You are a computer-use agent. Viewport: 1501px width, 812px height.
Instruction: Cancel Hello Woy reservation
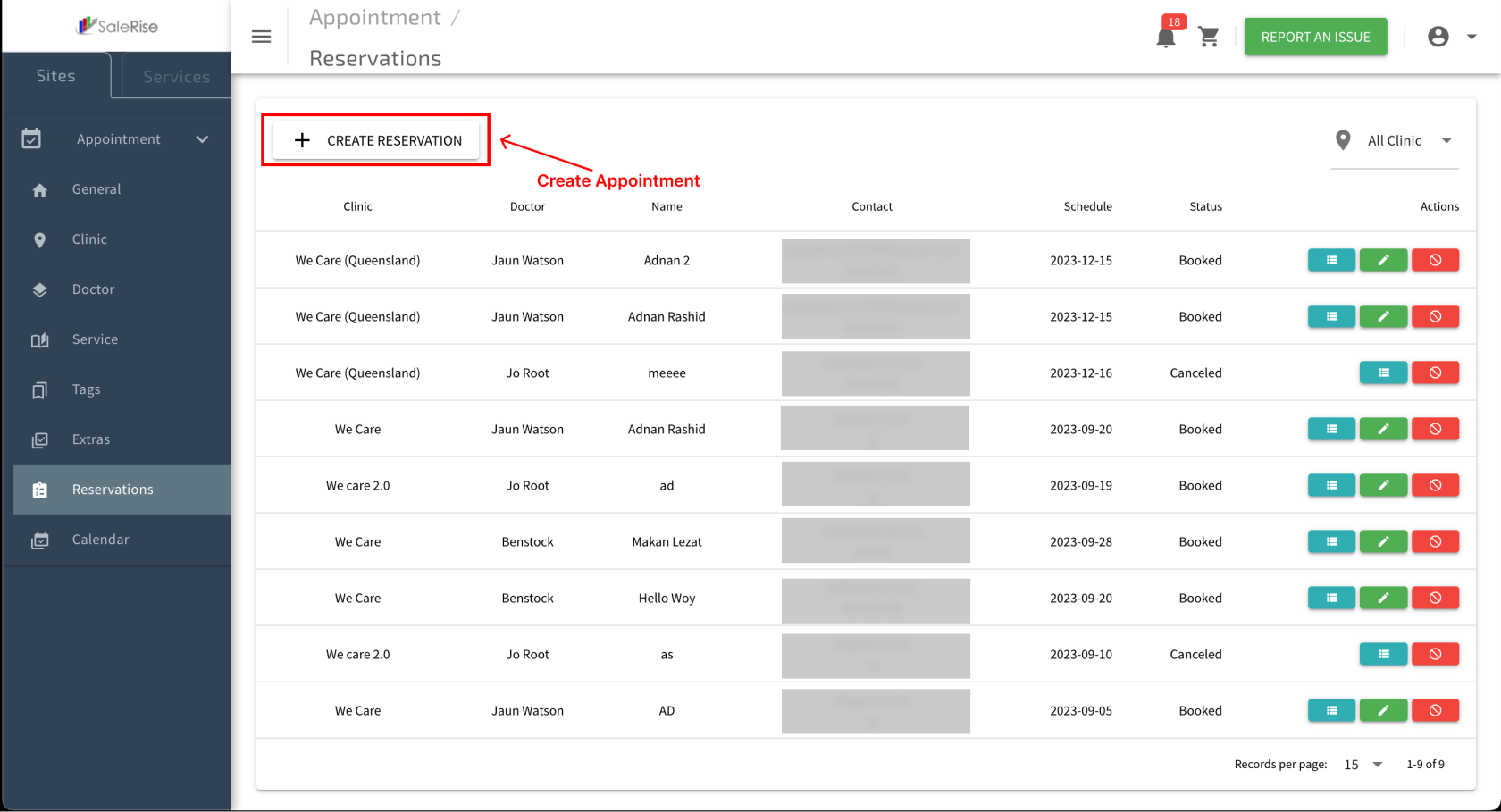(x=1435, y=598)
